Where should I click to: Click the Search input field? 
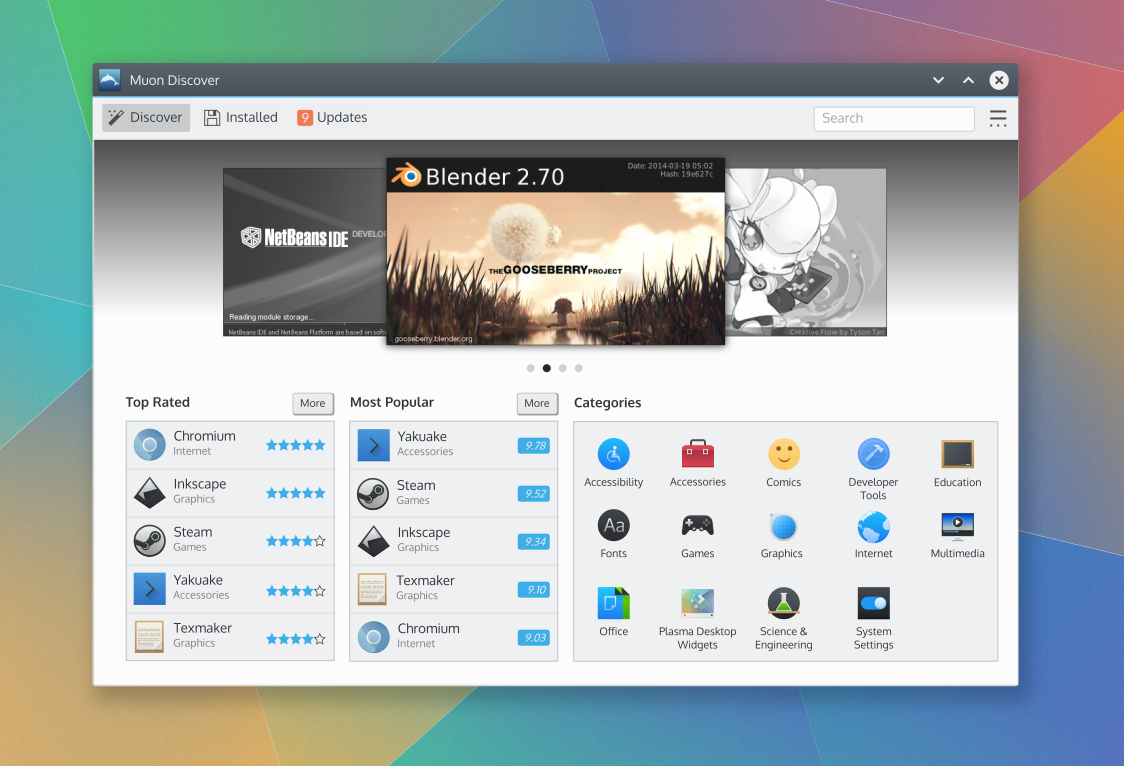tap(893, 118)
